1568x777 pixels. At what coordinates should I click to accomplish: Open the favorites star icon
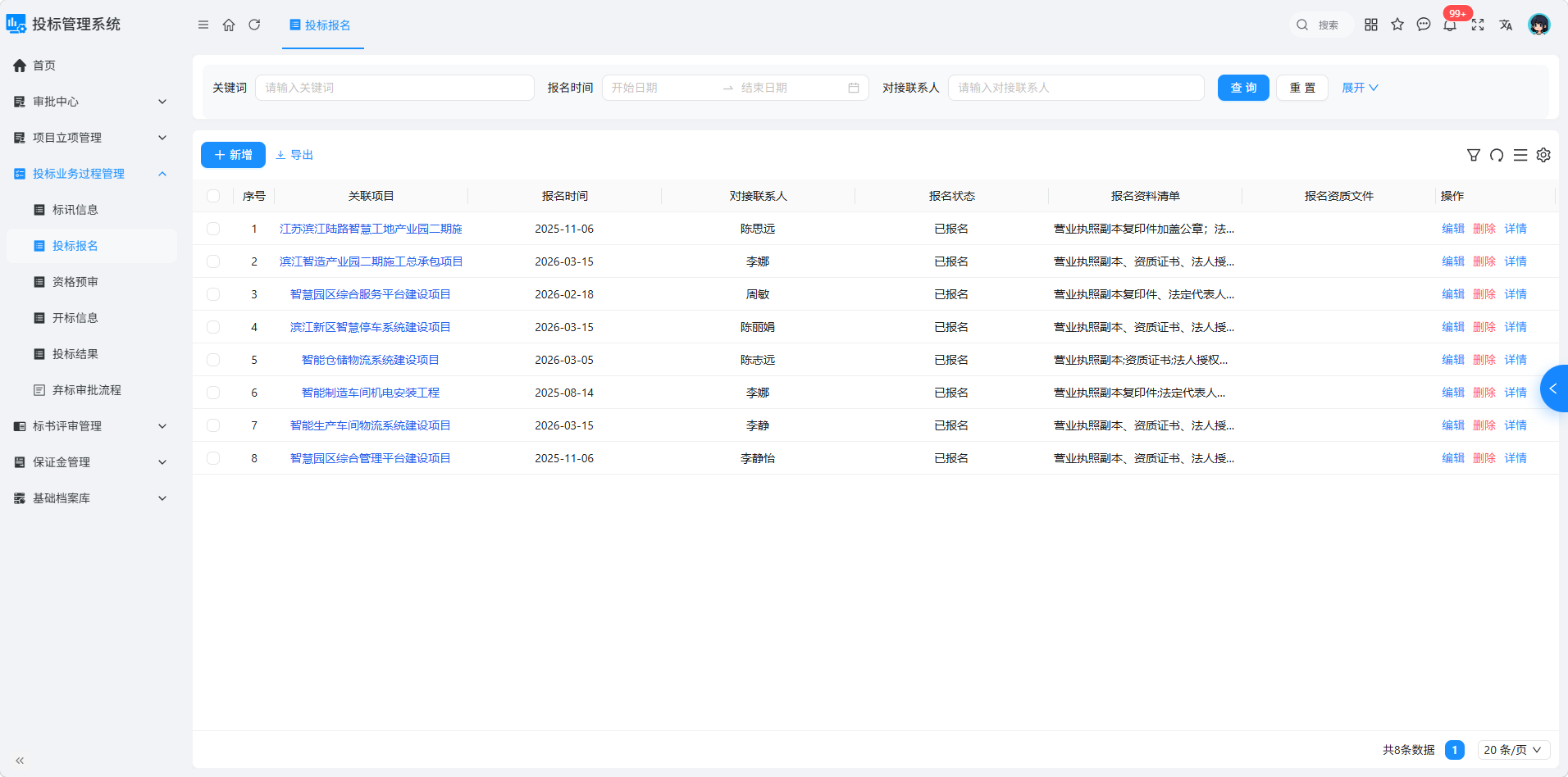click(x=1397, y=25)
